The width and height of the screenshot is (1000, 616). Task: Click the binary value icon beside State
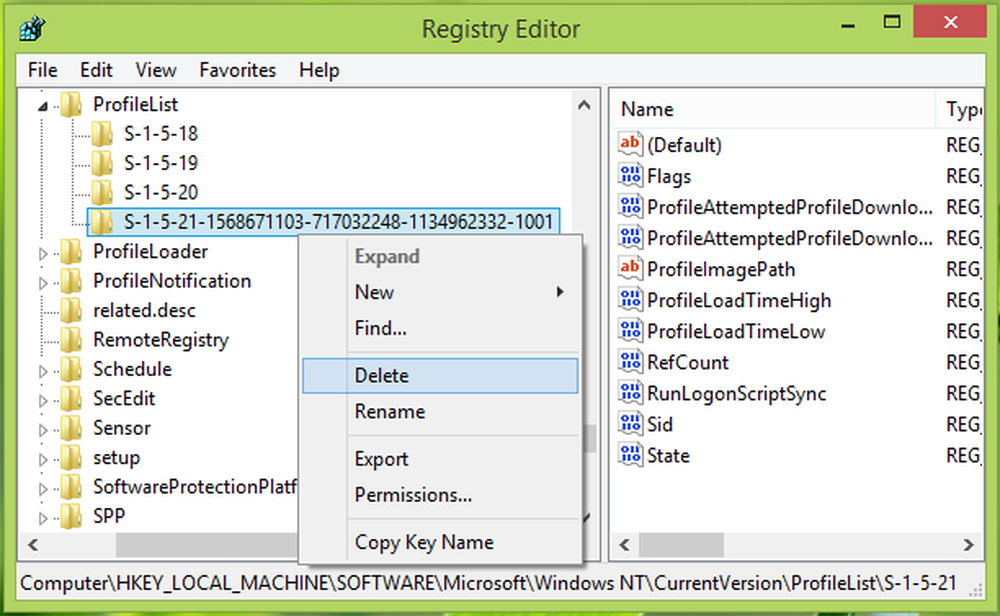click(x=630, y=455)
